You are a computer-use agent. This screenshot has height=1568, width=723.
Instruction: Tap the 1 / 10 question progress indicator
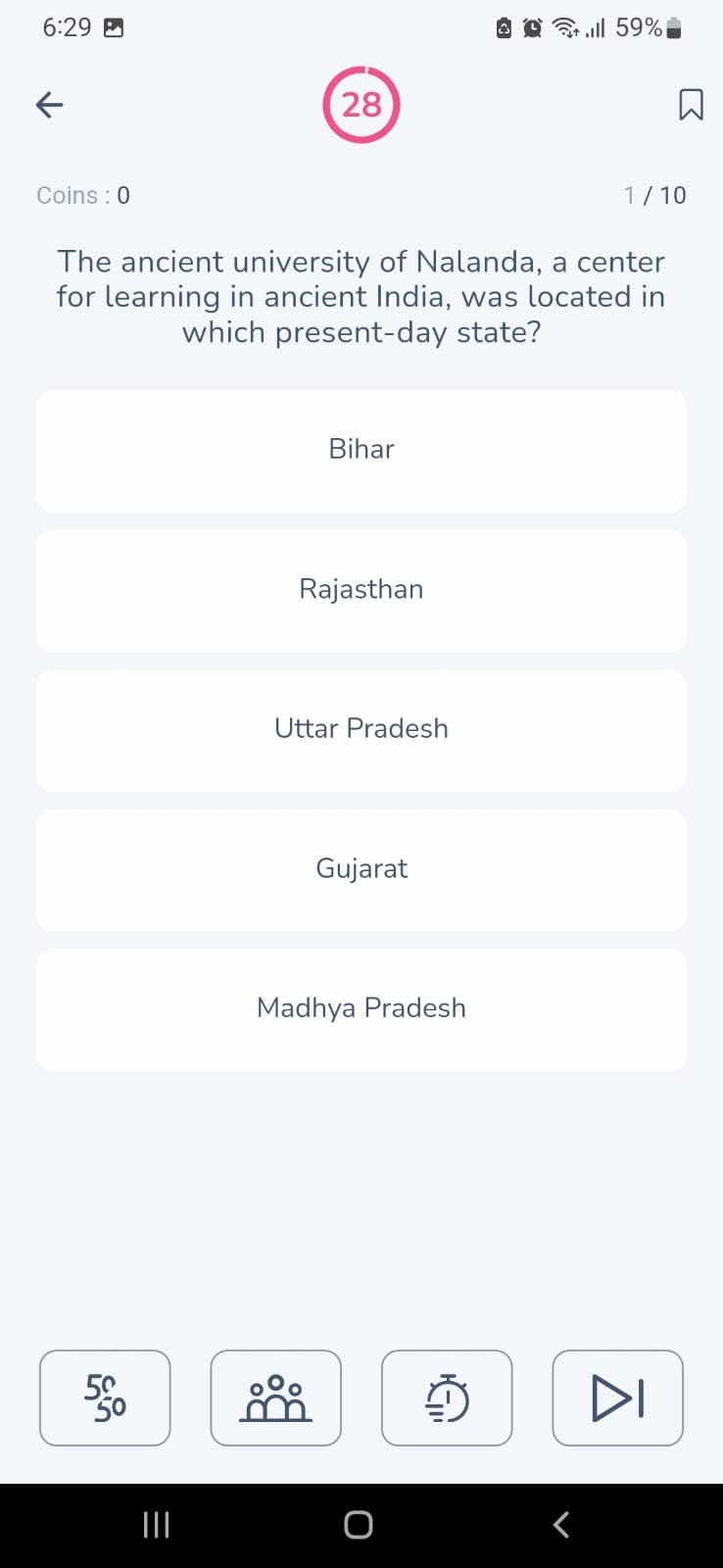pos(654,195)
